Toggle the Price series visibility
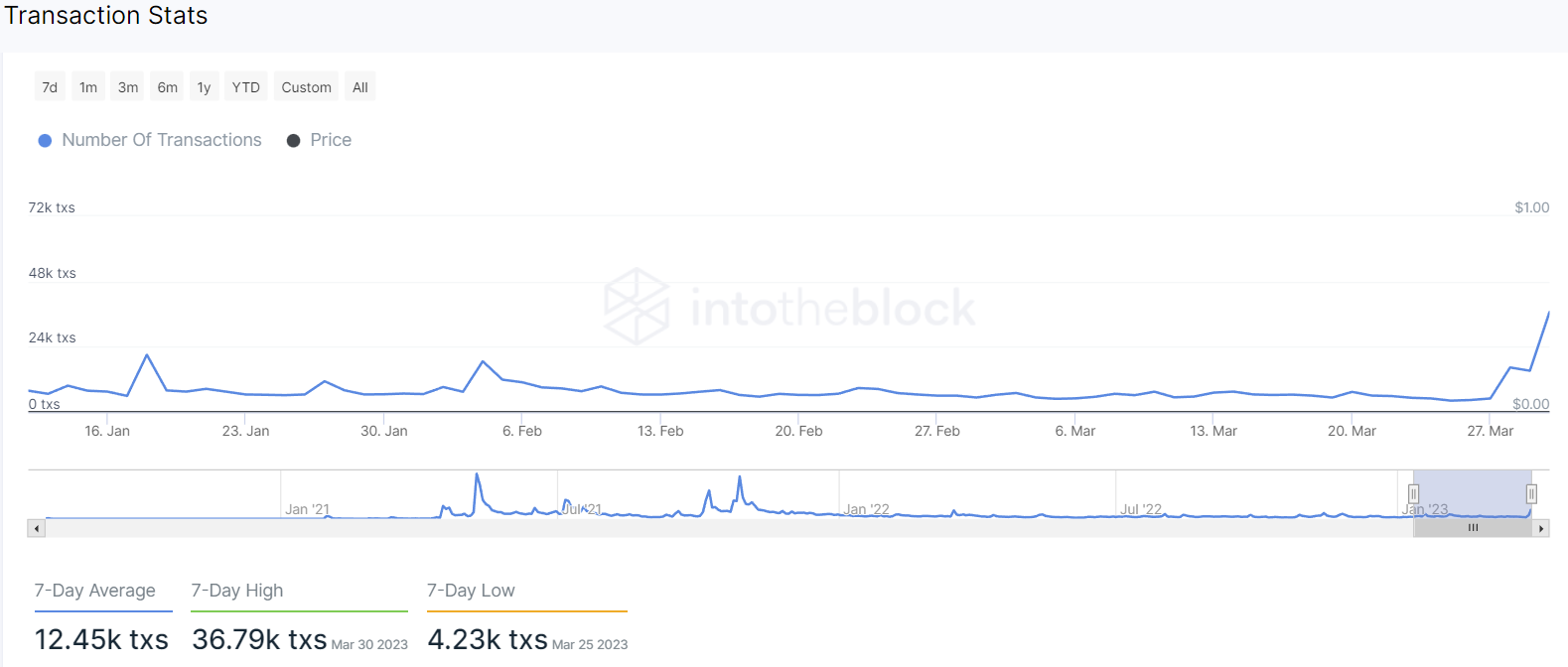Viewport: 1568px width, 667px height. tap(331, 140)
